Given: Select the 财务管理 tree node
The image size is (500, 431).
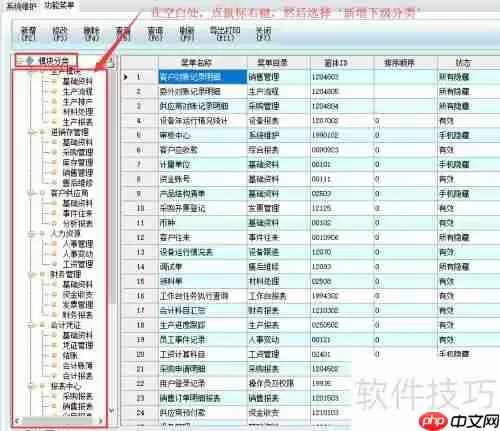Looking at the screenshot, I should pyautogui.click(x=66, y=274).
